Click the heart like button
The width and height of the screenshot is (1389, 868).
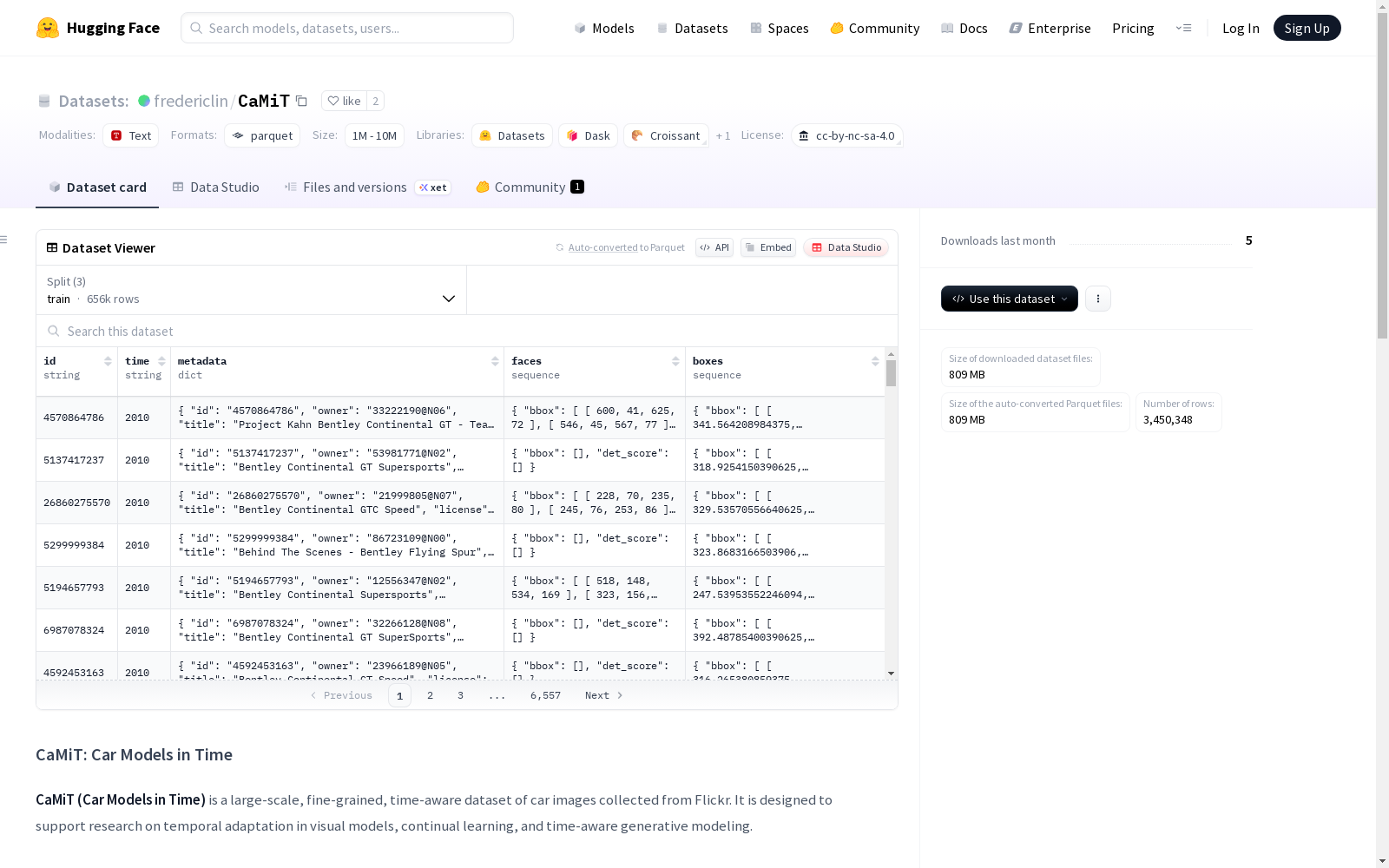(x=345, y=101)
